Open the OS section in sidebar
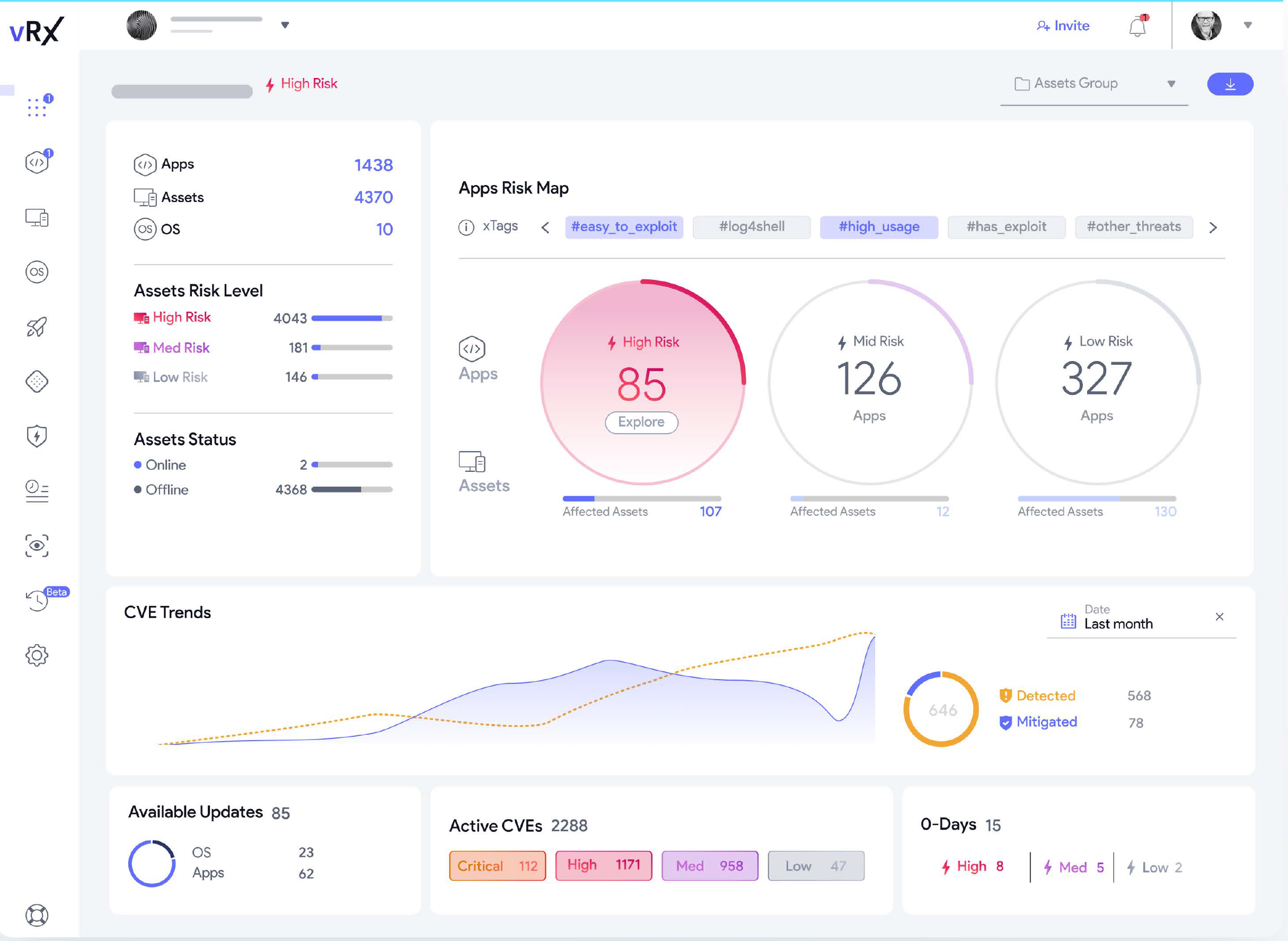 click(37, 272)
